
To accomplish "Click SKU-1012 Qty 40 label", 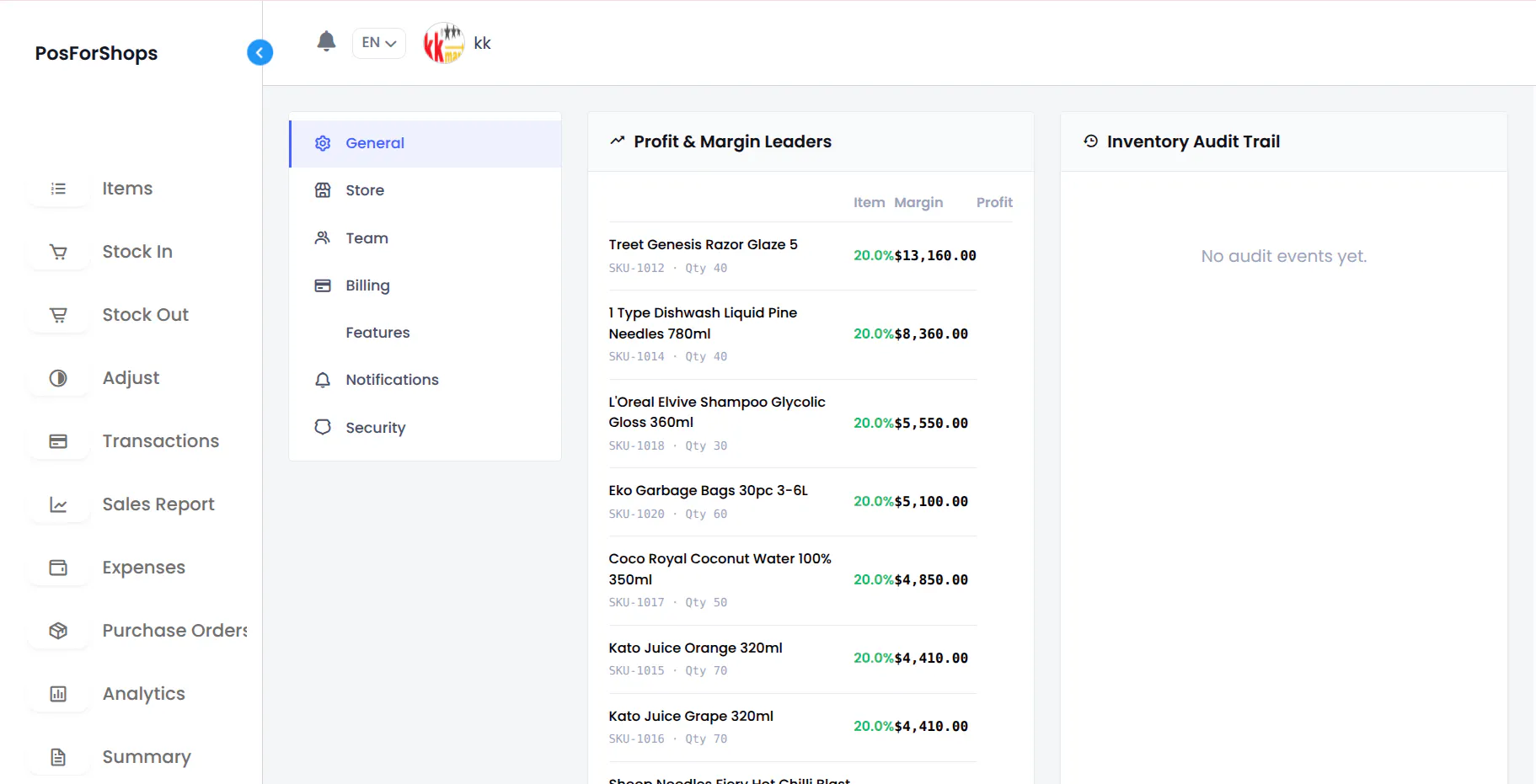I will pyautogui.click(x=668, y=268).
